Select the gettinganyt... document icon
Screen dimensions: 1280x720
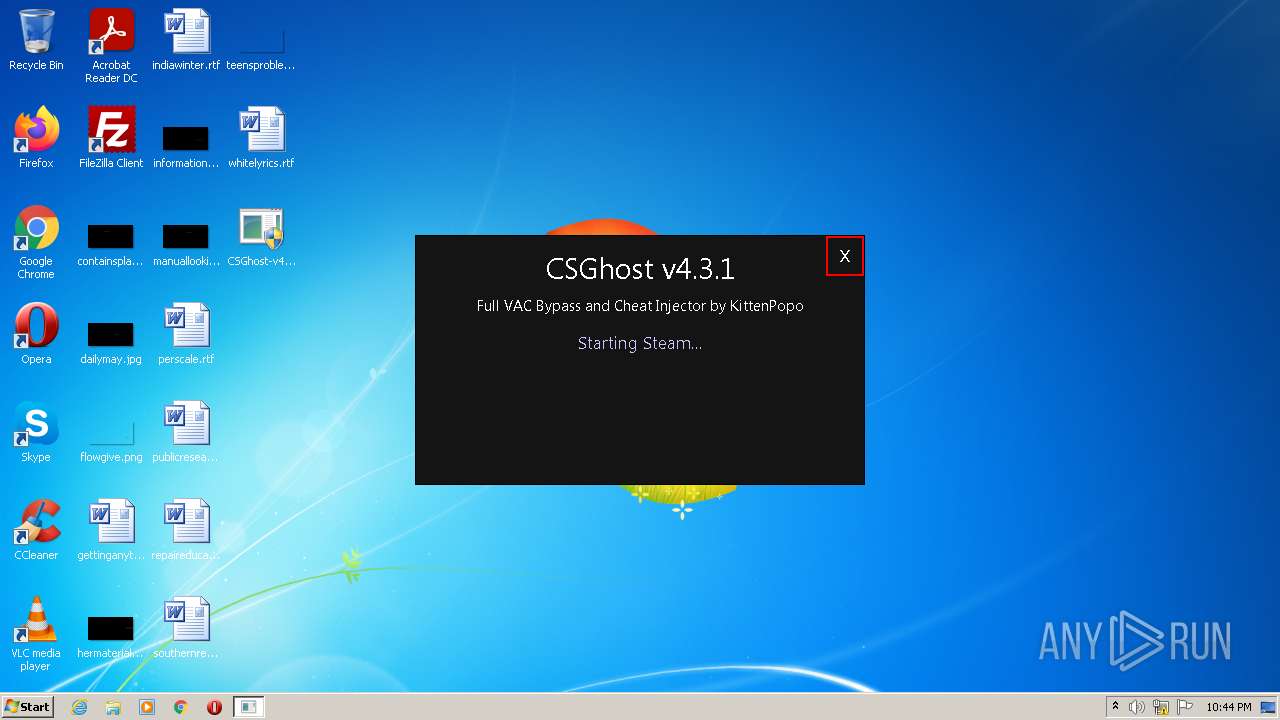pos(111,530)
